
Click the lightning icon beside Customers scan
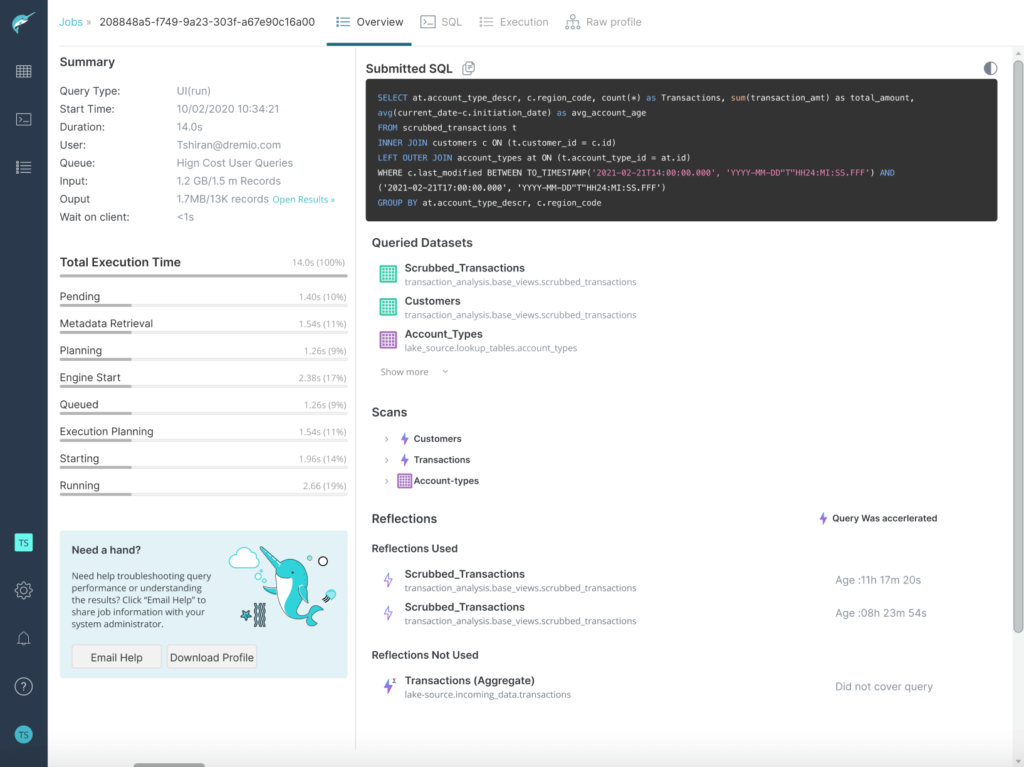(x=404, y=439)
